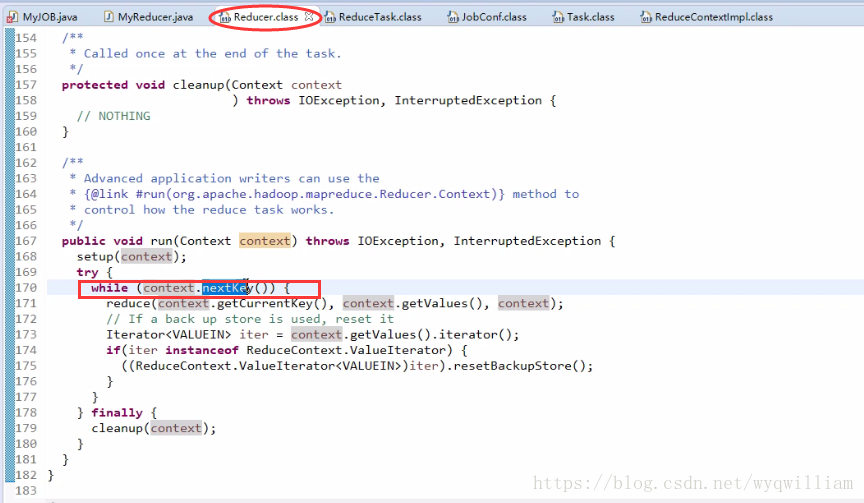The width and height of the screenshot is (864, 503).
Task: Click the 'cleanup' call on line 179
Action: (x=117, y=428)
